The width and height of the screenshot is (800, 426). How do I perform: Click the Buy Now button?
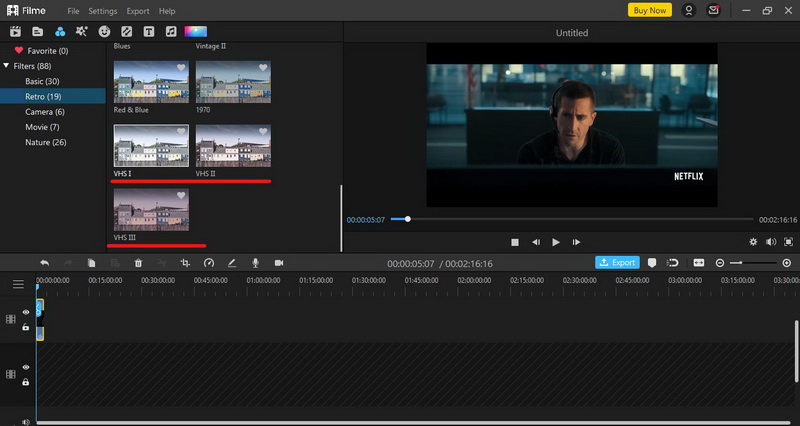pyautogui.click(x=649, y=10)
